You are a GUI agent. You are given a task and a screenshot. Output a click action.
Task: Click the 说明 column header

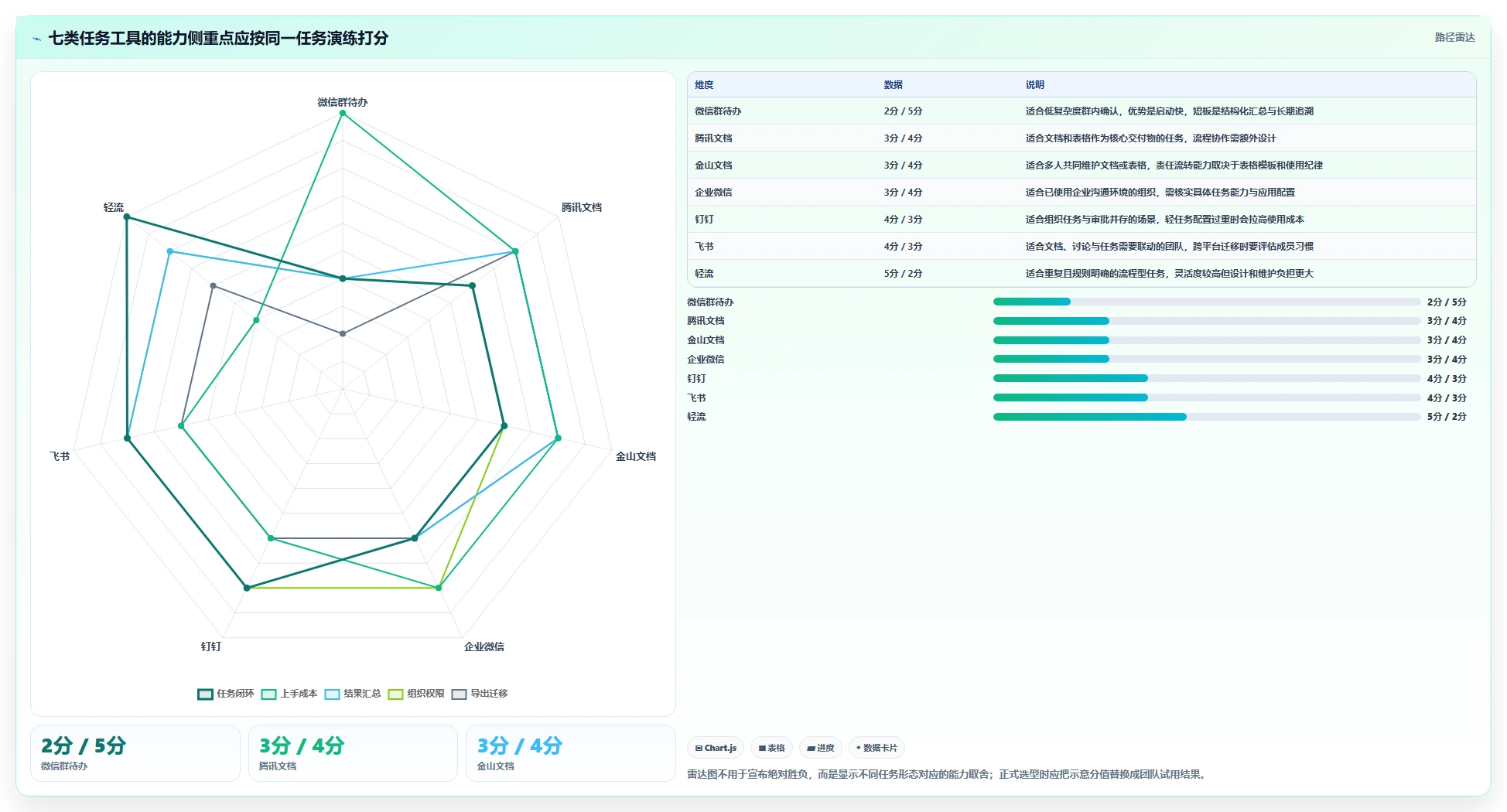(x=1035, y=85)
